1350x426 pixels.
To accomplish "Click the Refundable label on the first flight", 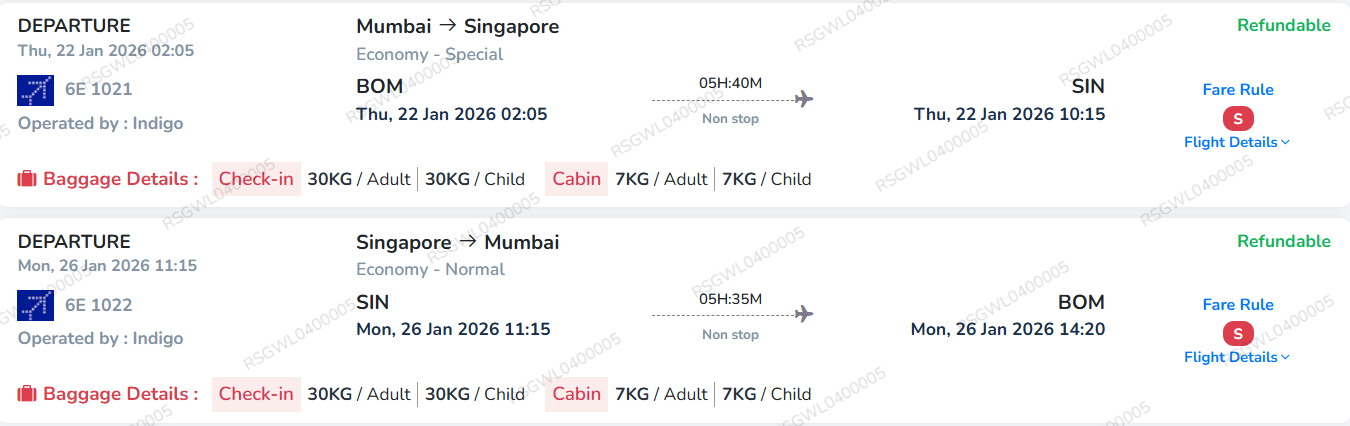I will [1284, 26].
